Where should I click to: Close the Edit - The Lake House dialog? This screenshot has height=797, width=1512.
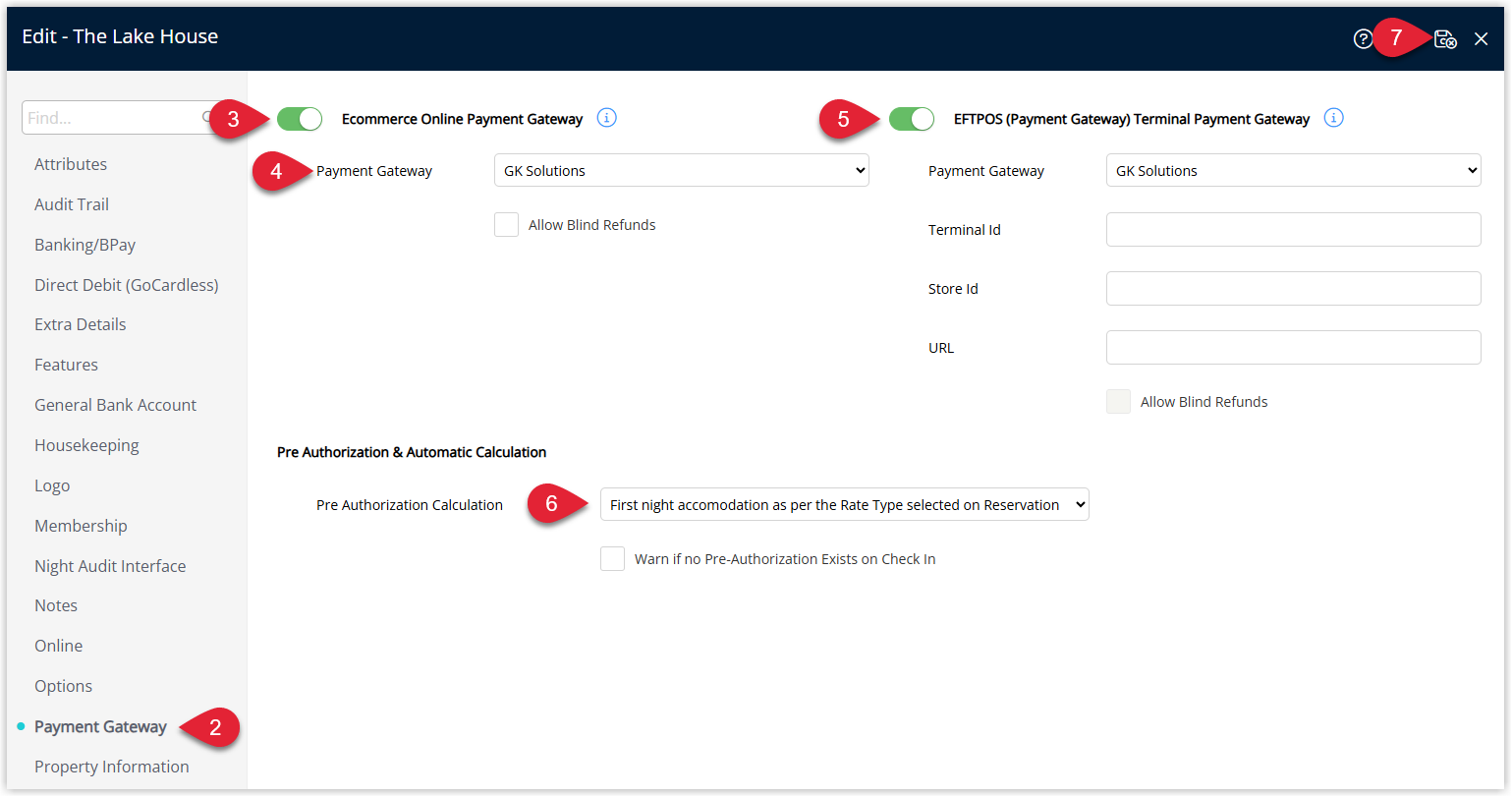point(1482,39)
